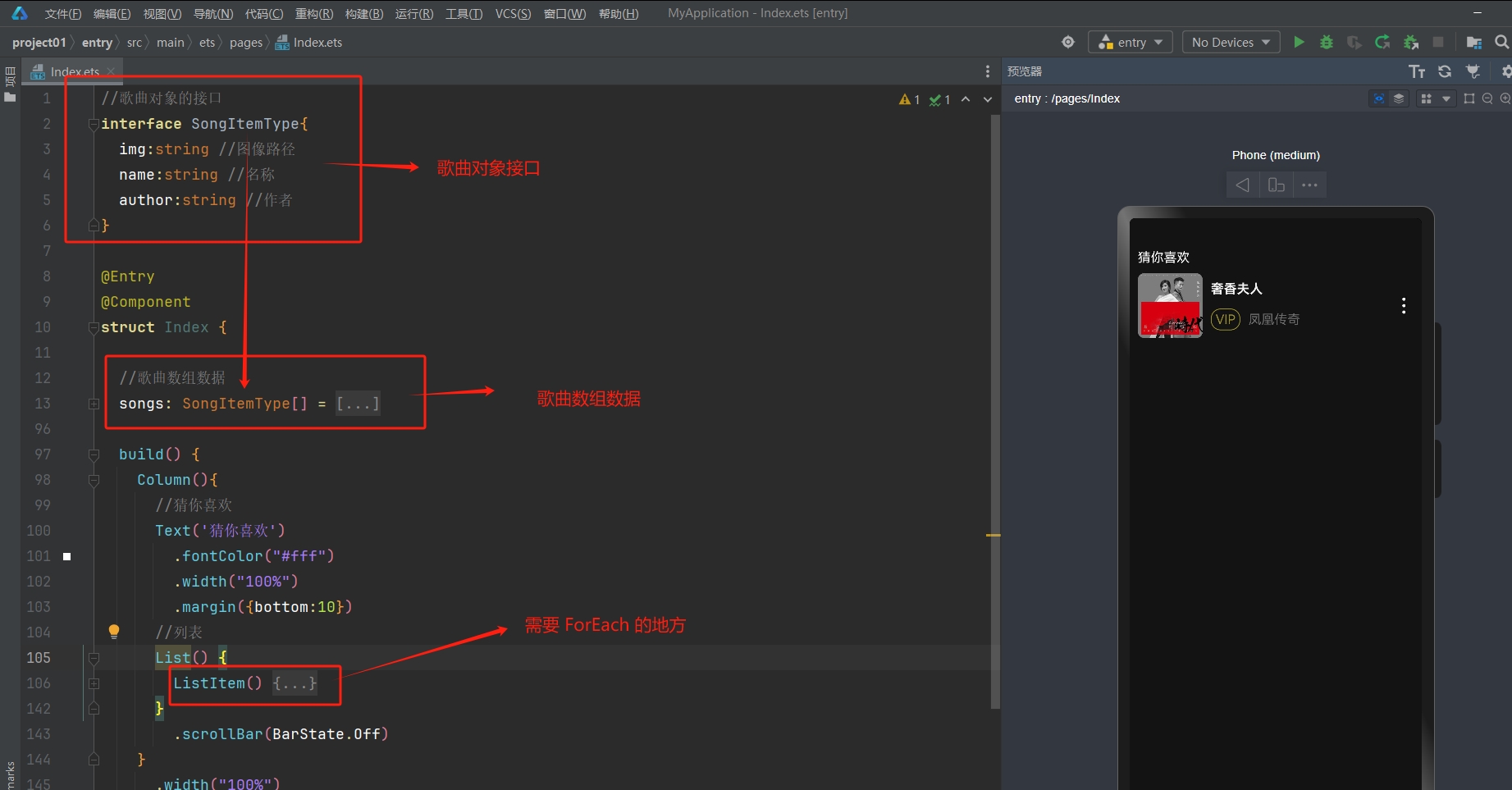1512x790 pixels.
Task: Expand the folded ListItem block on line 106
Action: 295,683
